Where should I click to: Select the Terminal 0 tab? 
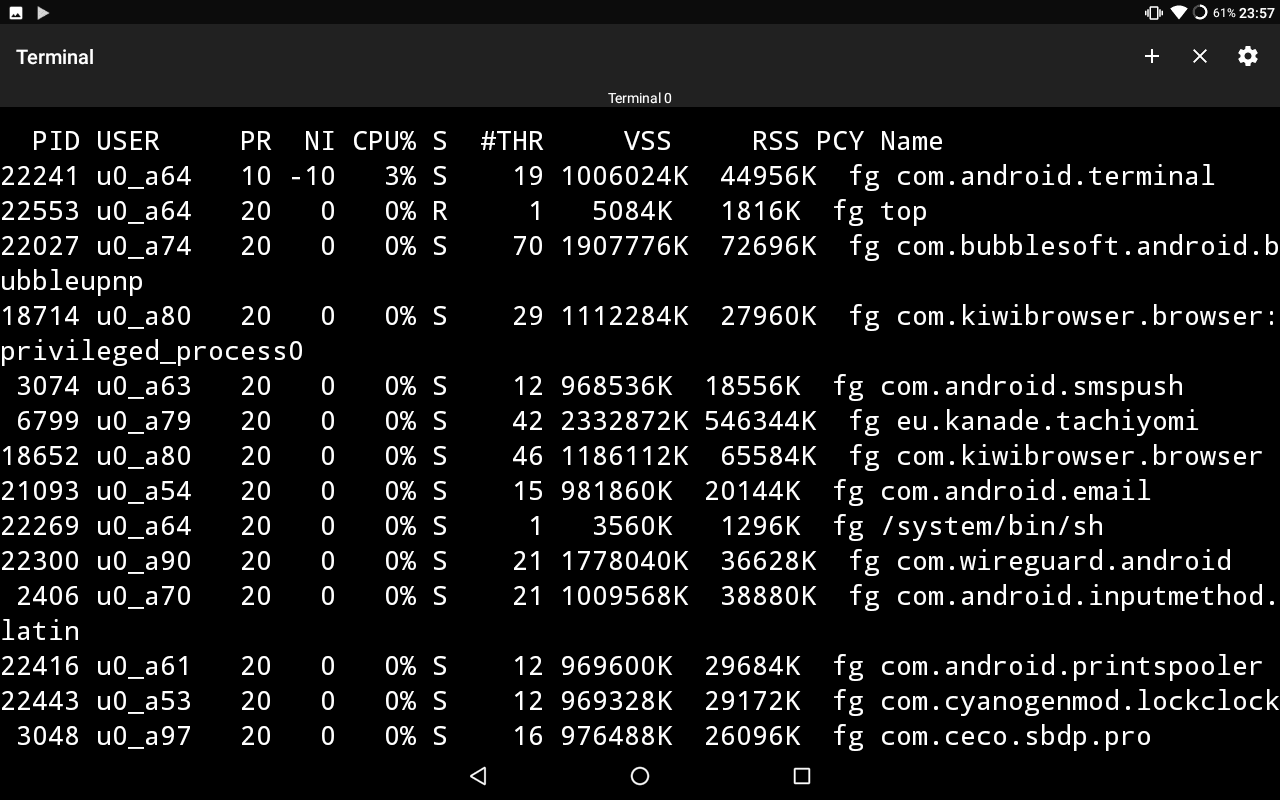pos(640,98)
